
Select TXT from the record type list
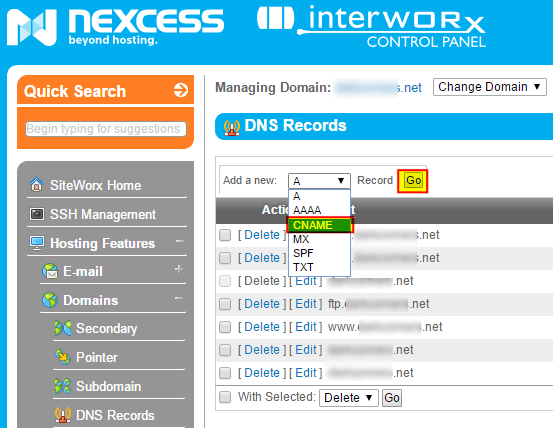(x=319, y=267)
